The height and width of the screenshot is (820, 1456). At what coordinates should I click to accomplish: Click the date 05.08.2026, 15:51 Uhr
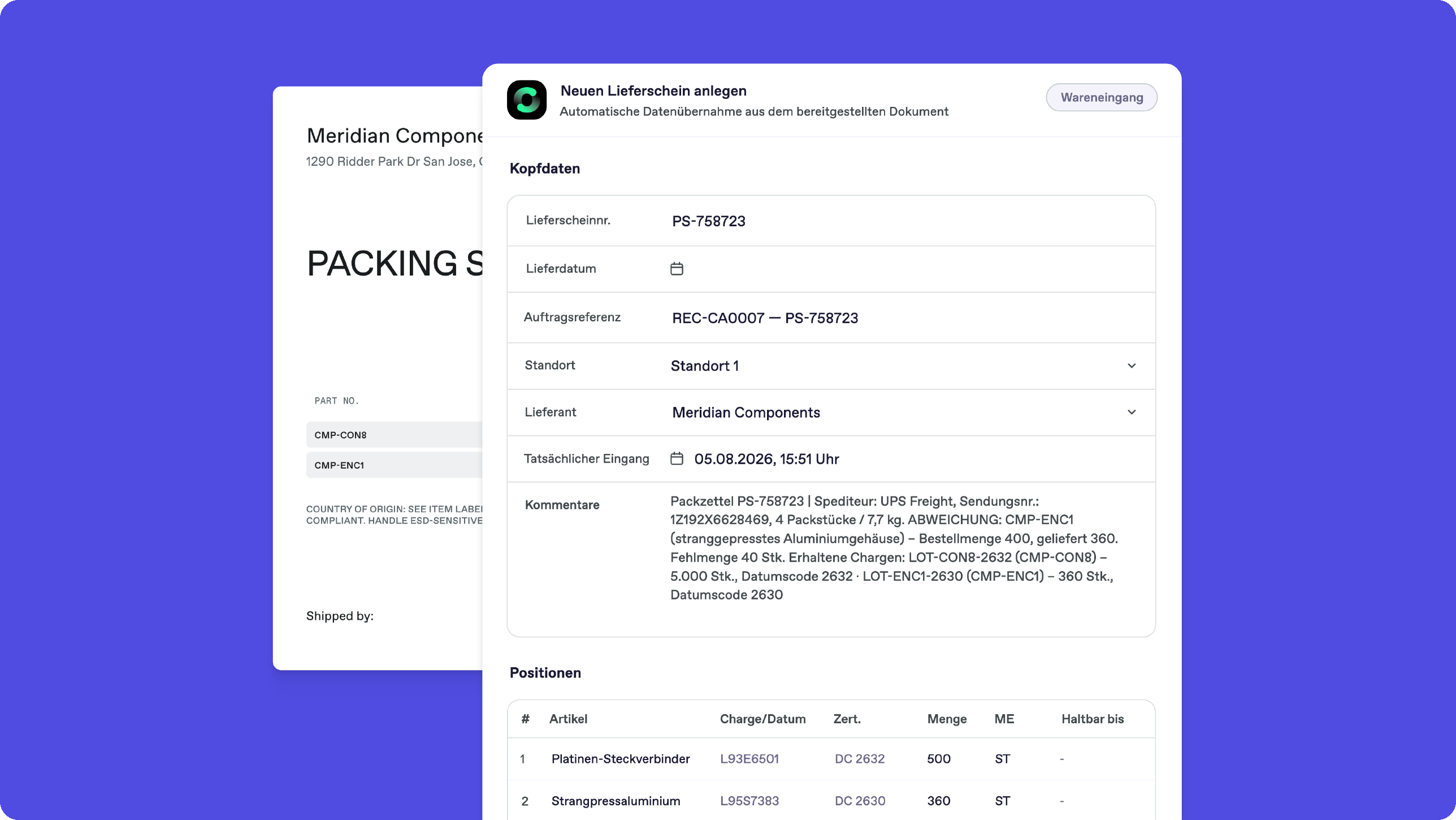click(x=766, y=459)
